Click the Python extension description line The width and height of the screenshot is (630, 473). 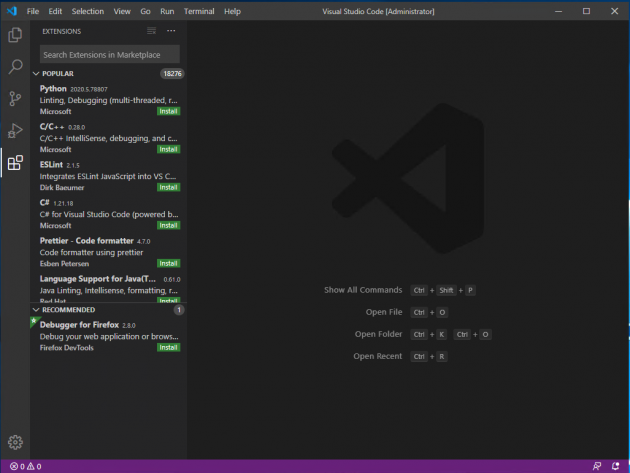click(x=108, y=100)
